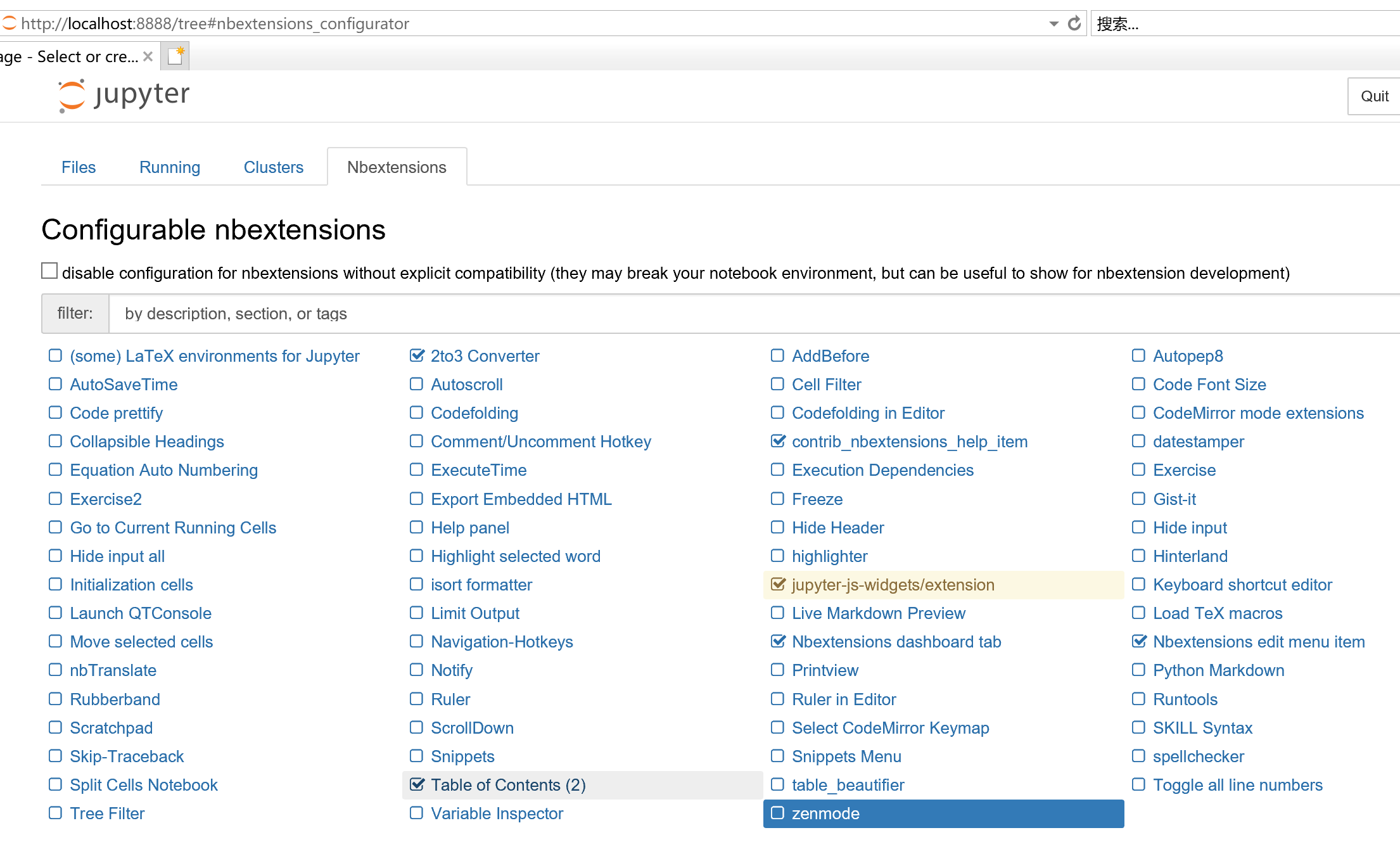Focus the browser search box
This screenshot has width=1400, height=842.
coord(1245,23)
